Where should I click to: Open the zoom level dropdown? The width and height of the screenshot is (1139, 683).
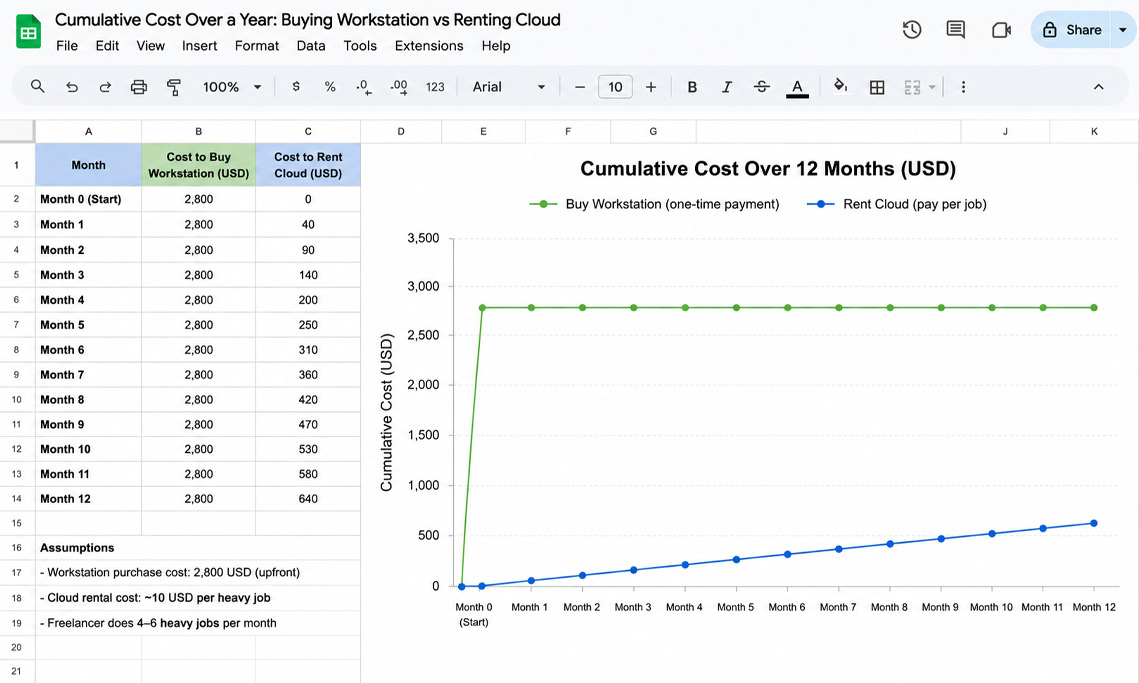(x=232, y=87)
